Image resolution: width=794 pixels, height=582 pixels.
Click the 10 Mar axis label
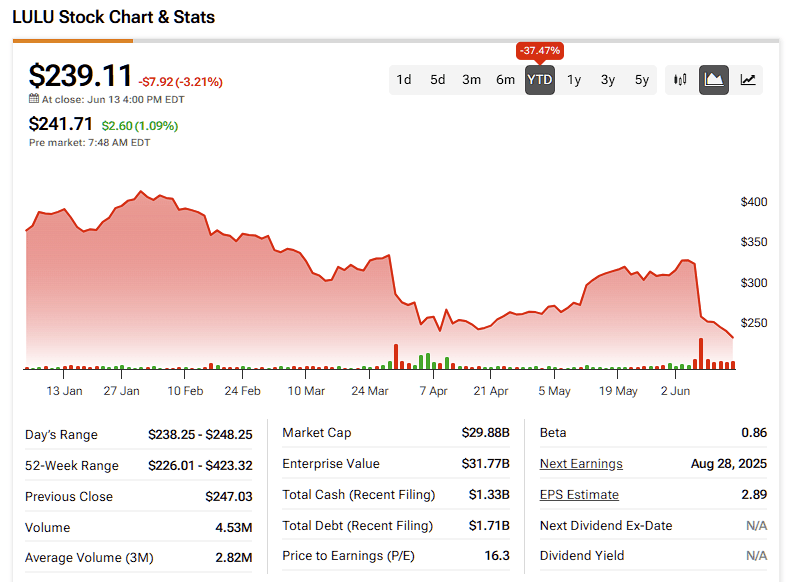coord(306,391)
